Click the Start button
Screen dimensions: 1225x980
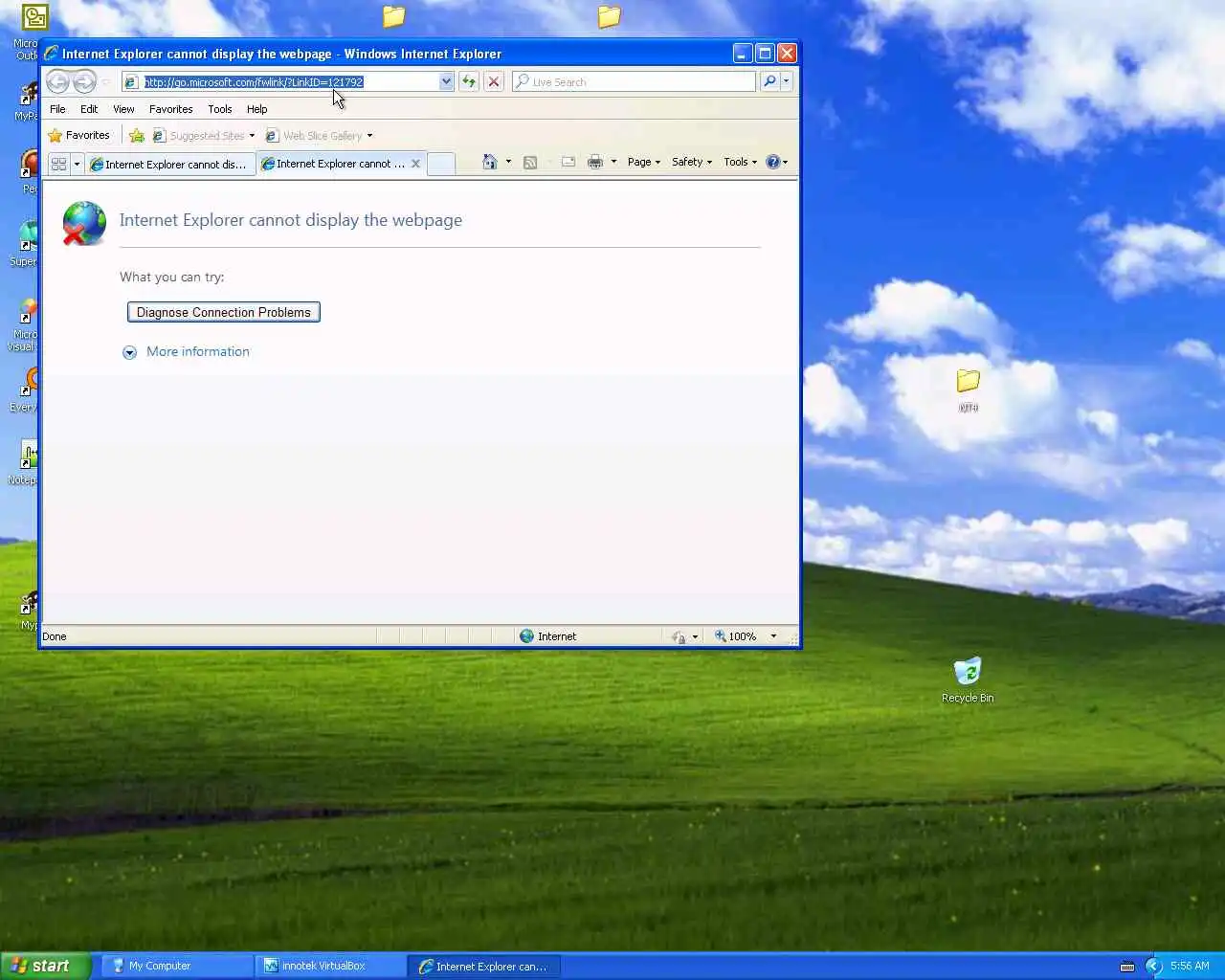pos(45,966)
